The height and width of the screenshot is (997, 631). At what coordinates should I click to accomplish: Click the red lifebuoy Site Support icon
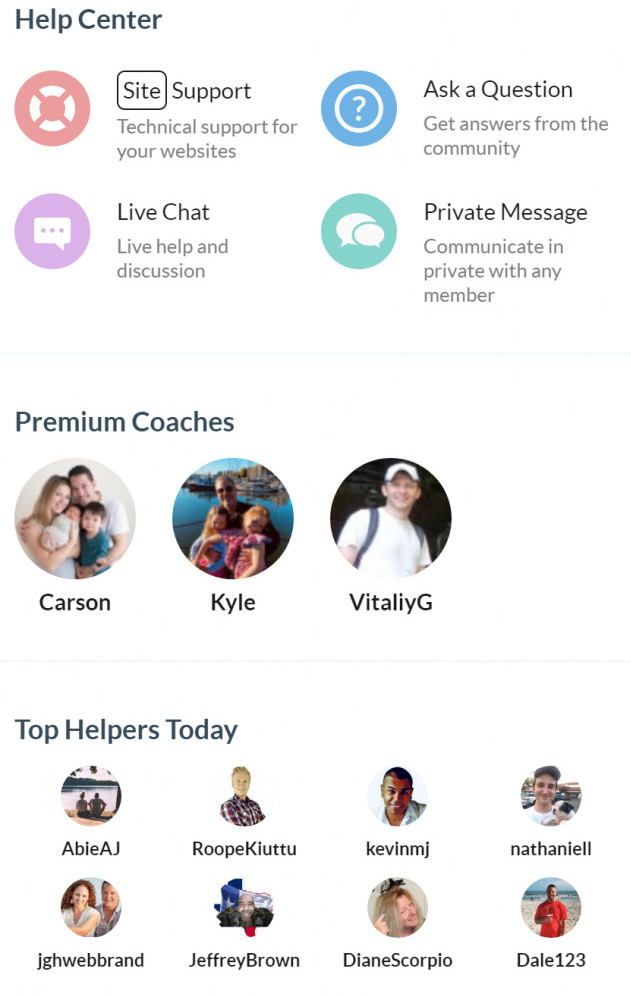point(52,109)
